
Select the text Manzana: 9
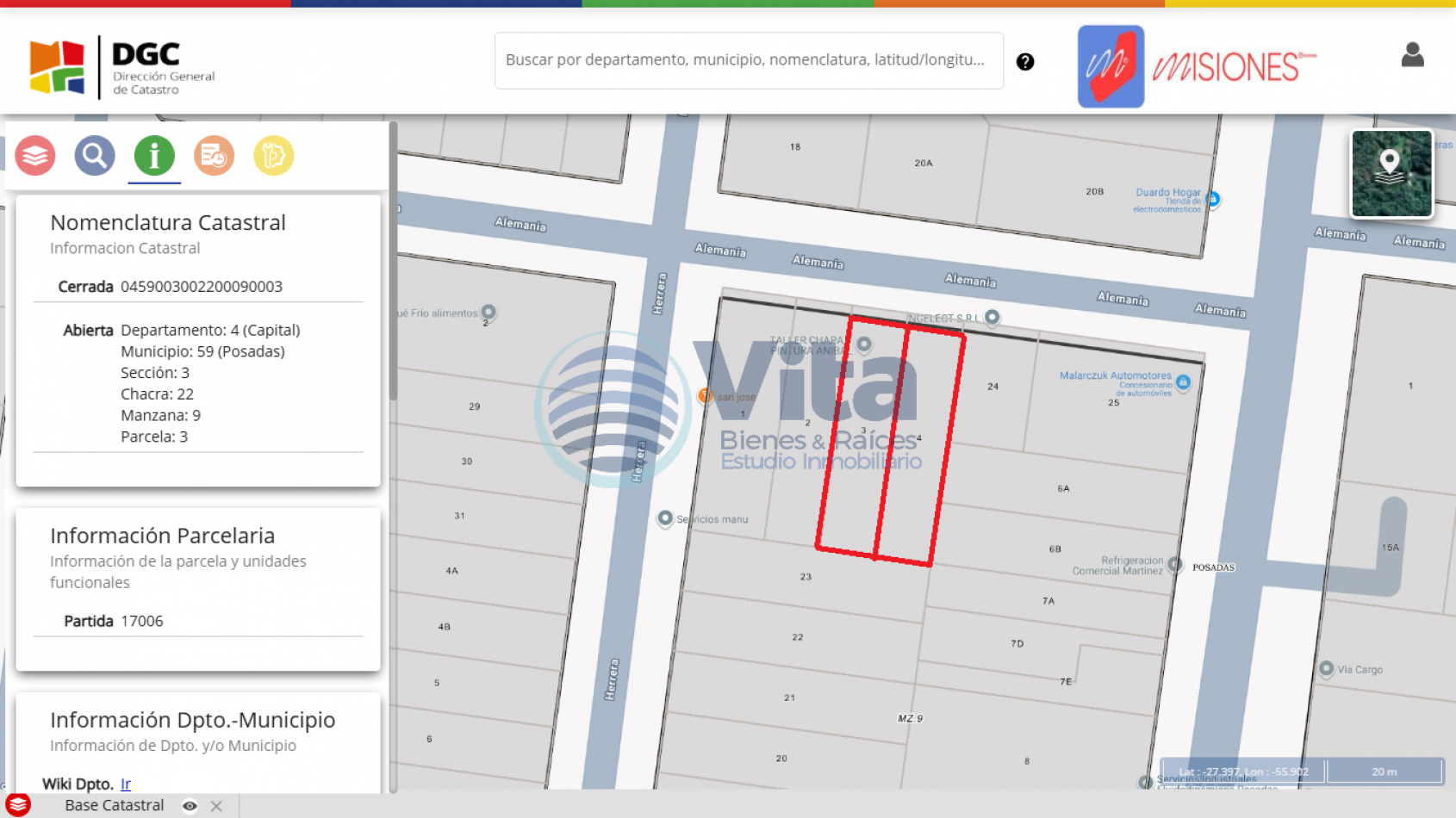pos(160,415)
